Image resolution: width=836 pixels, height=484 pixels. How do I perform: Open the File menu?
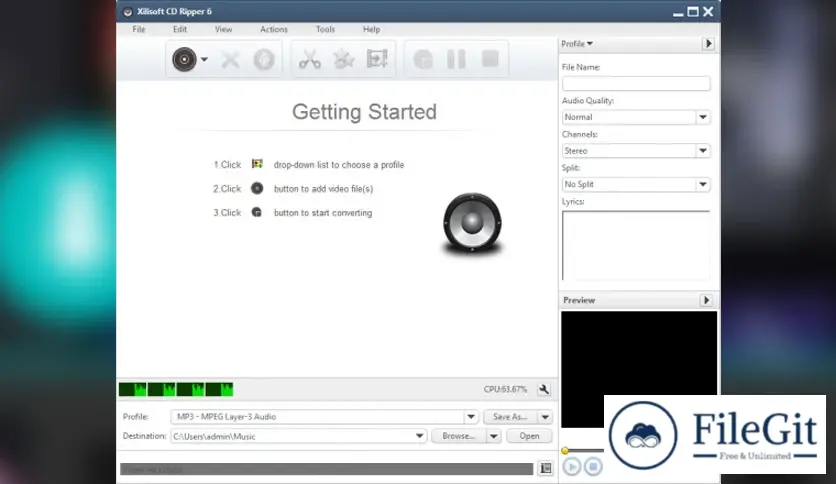pyautogui.click(x=139, y=29)
